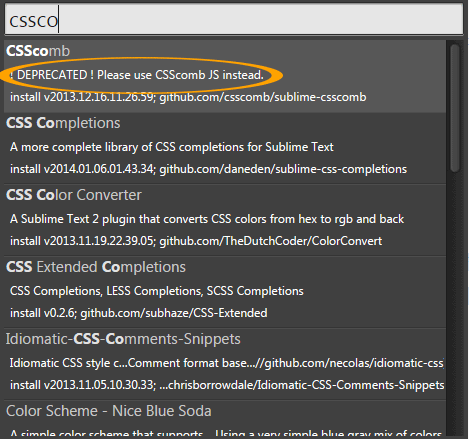
Task: Click the Idiomatic CSS style description line
Action: pyautogui.click(x=227, y=363)
